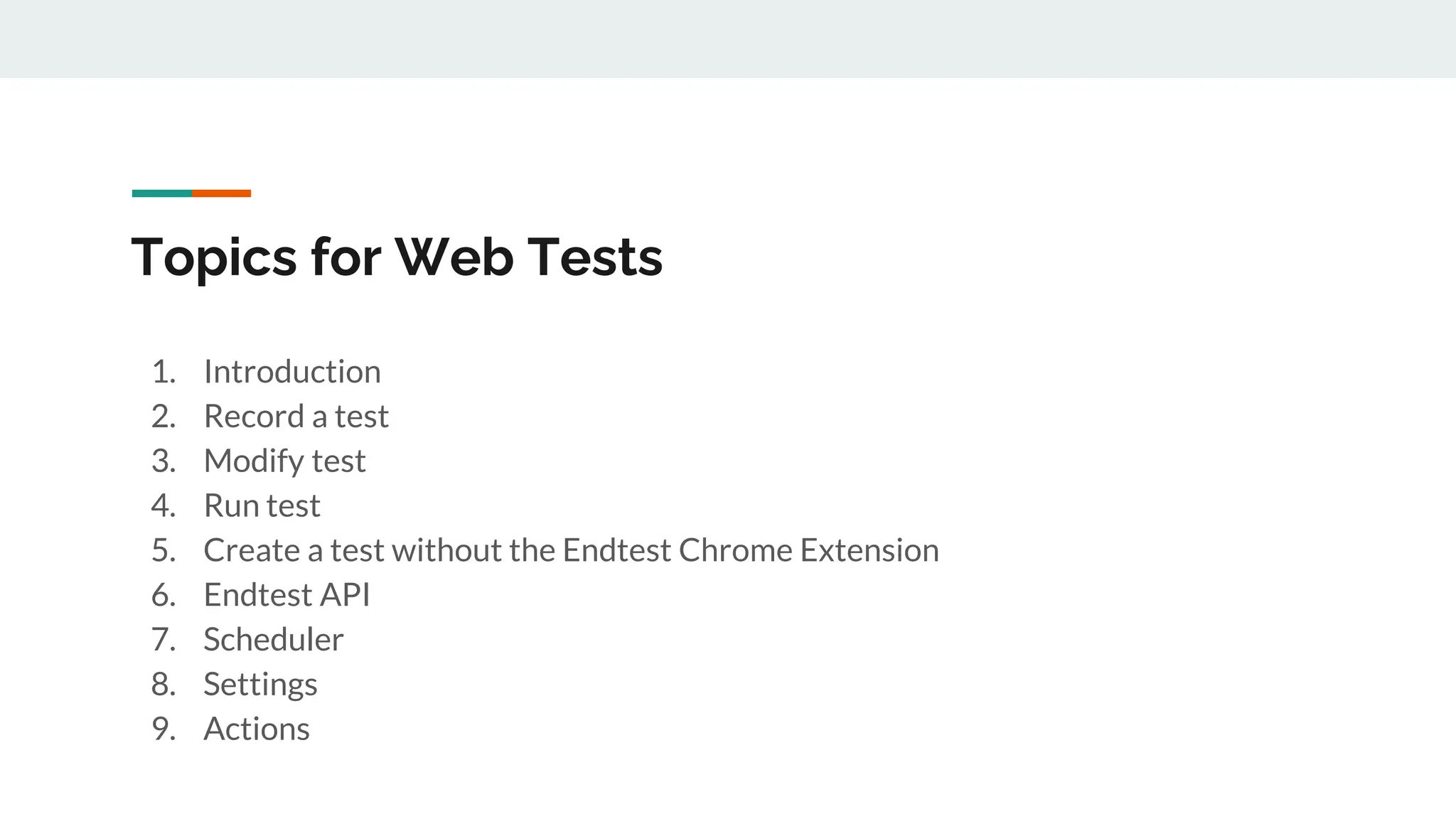
Task: Click the list number "3." before Modify test
Action: [164, 461]
